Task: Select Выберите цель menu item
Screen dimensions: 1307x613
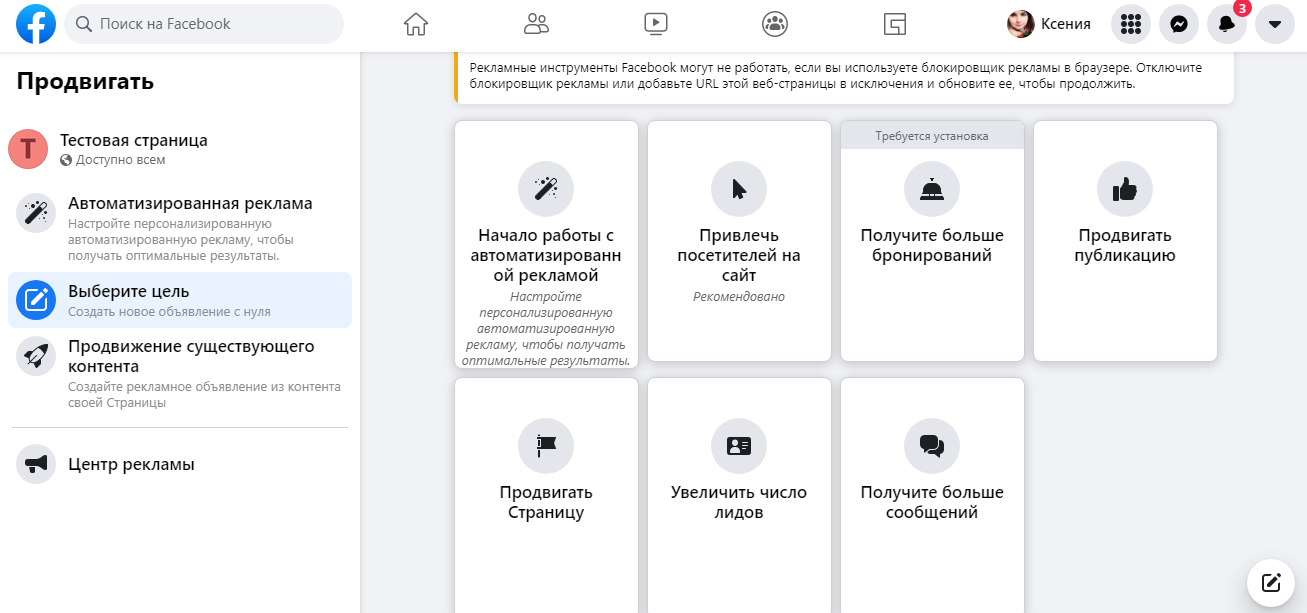Action: [180, 300]
